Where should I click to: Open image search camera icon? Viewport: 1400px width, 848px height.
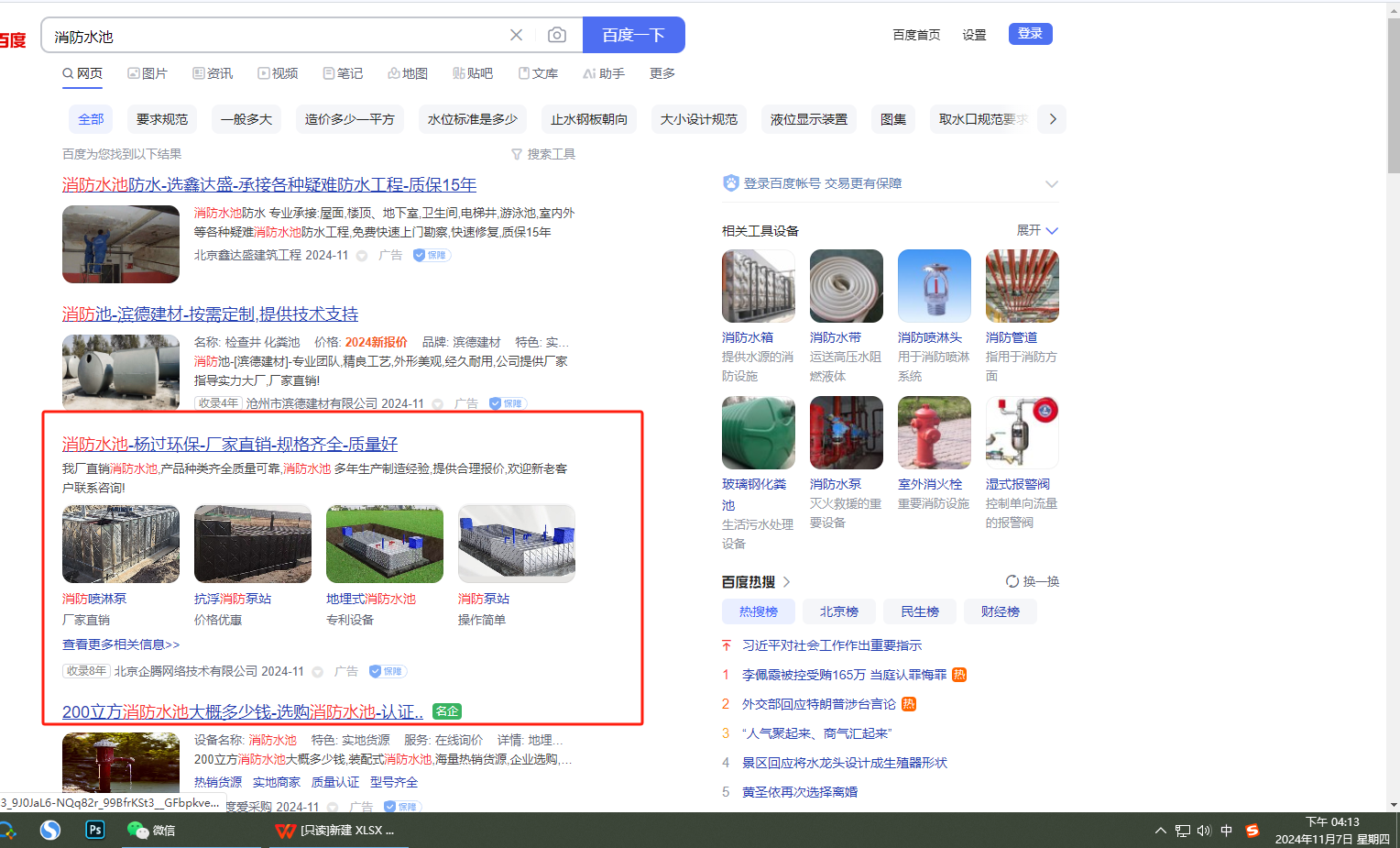557,35
